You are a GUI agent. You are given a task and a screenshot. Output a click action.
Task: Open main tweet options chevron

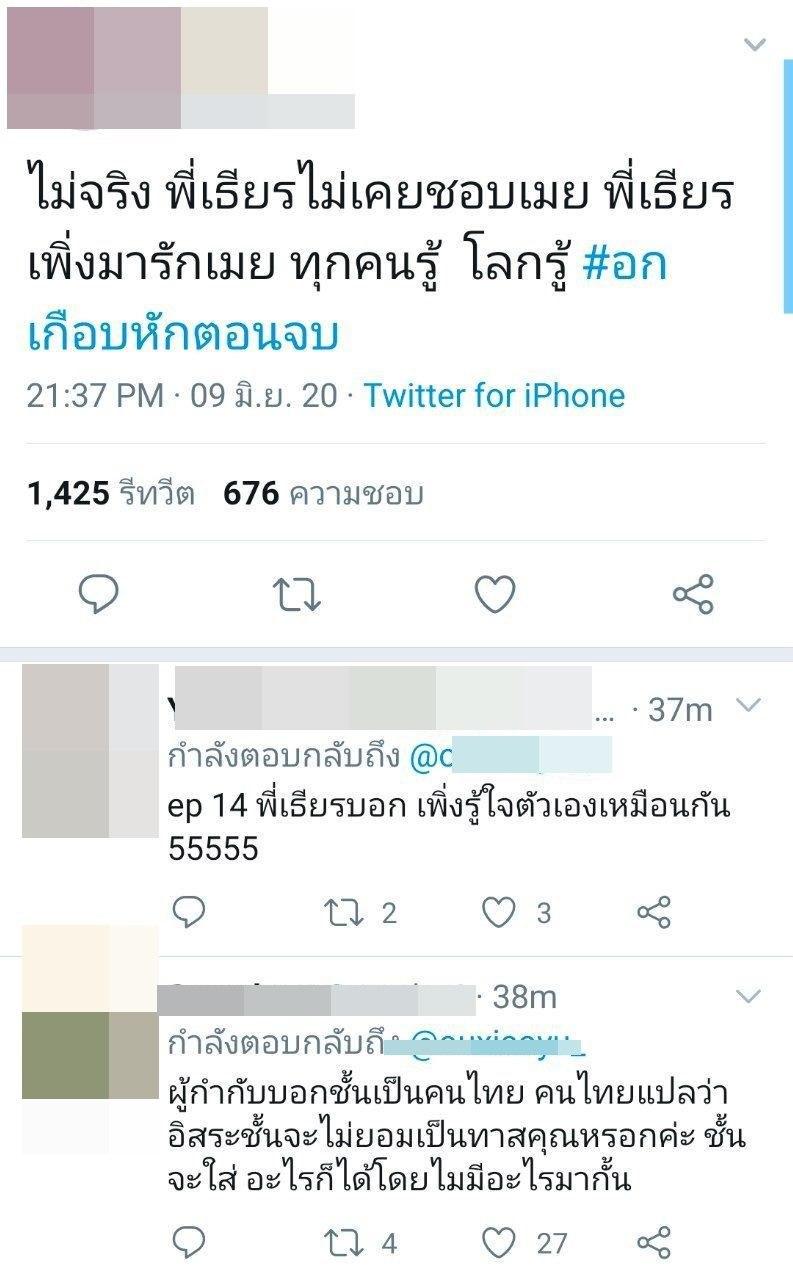pyautogui.click(x=755, y=44)
